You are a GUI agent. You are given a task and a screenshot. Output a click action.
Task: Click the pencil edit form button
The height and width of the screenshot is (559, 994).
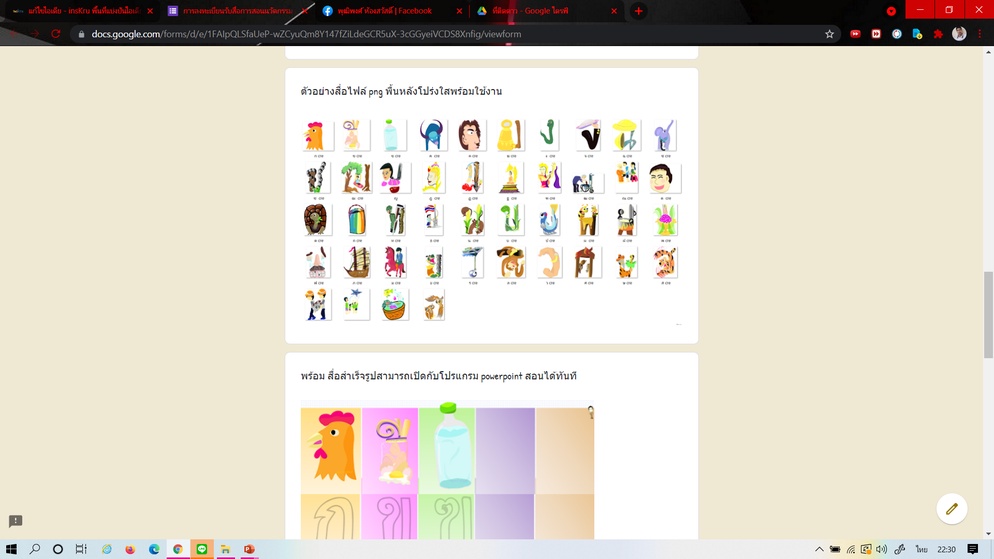tap(951, 509)
